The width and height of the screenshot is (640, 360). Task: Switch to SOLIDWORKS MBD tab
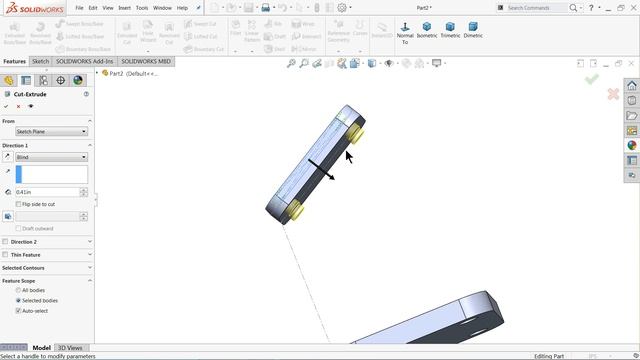click(146, 61)
